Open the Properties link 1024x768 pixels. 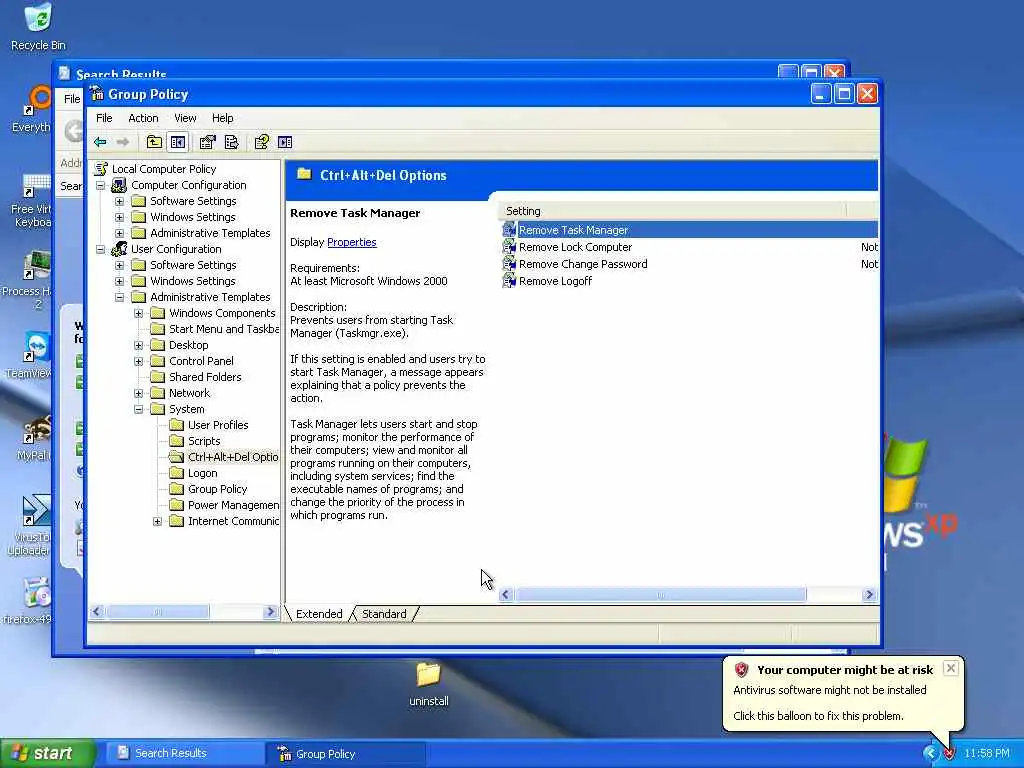[x=351, y=242]
